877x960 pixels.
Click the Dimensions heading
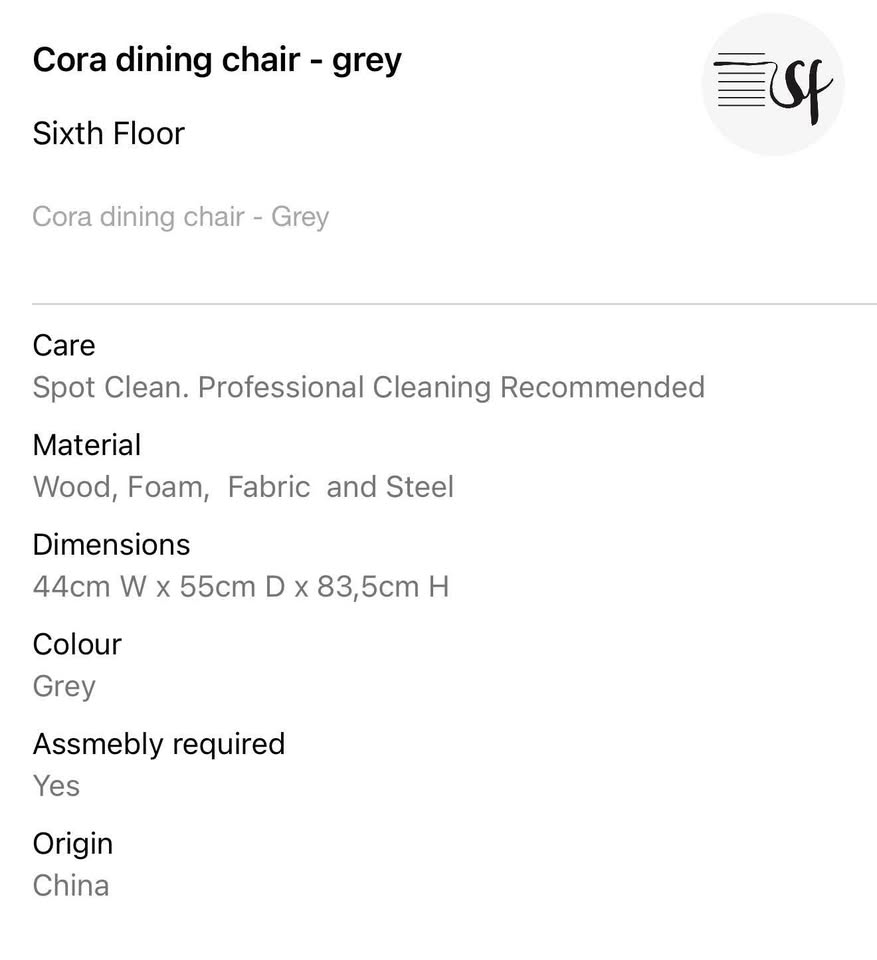click(x=111, y=544)
